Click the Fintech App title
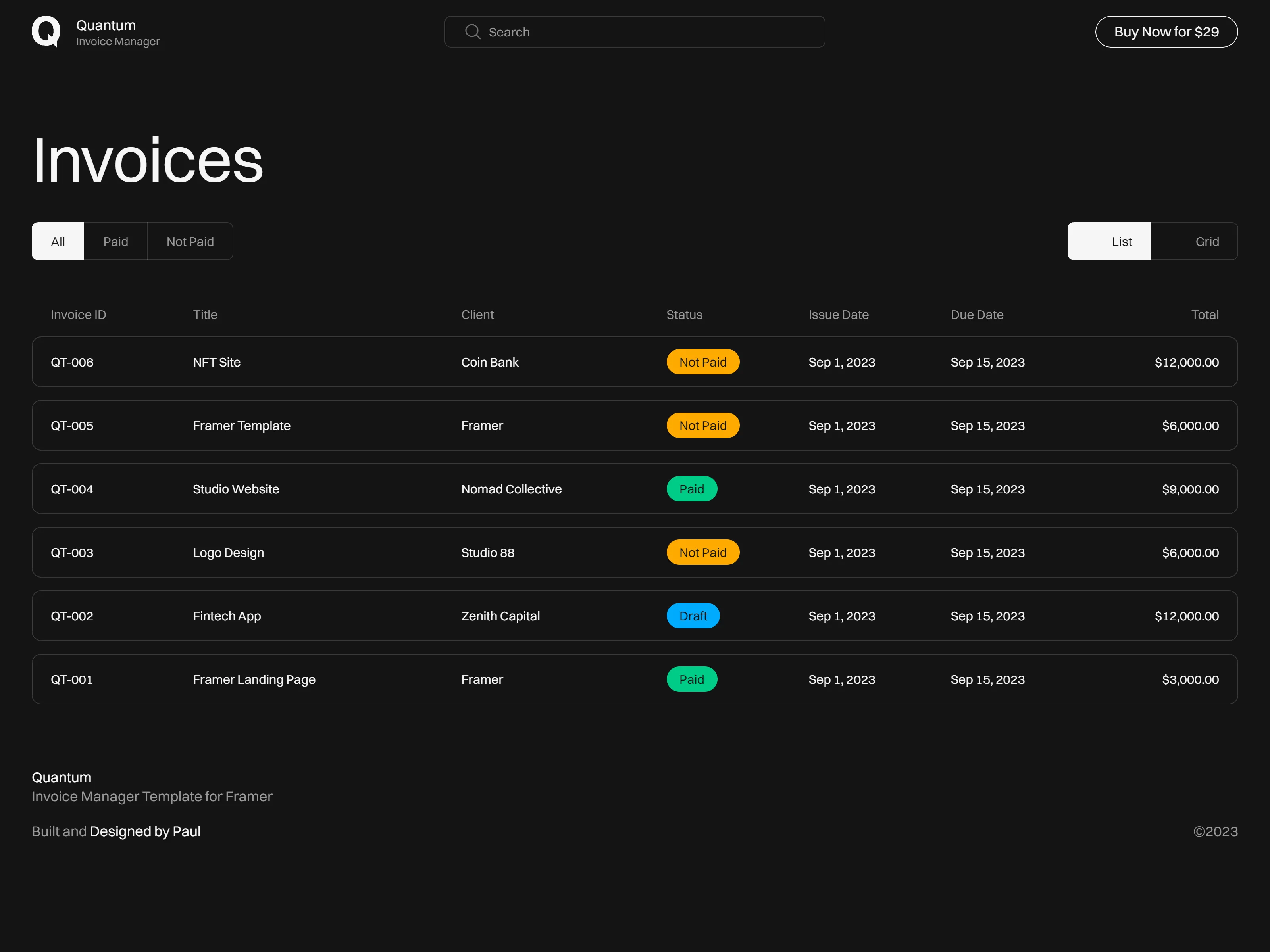This screenshot has width=1270, height=952. coord(227,616)
